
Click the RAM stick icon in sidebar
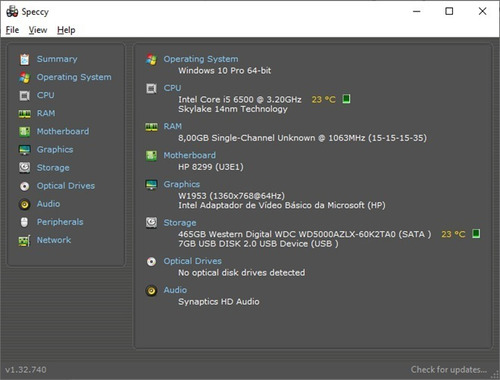pyautogui.click(x=24, y=114)
